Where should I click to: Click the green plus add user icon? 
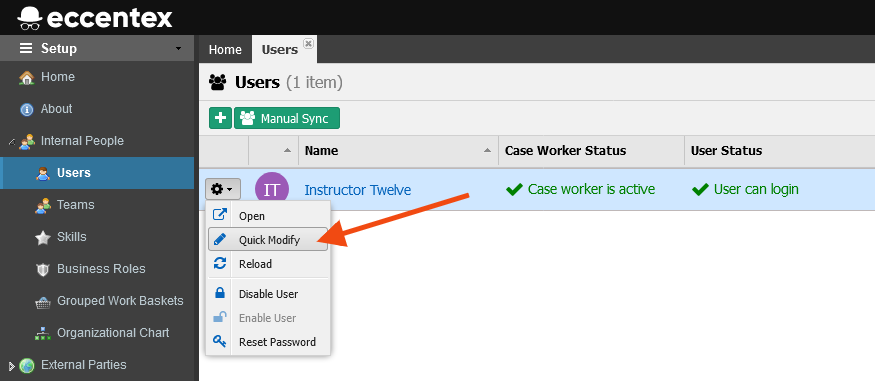[220, 118]
